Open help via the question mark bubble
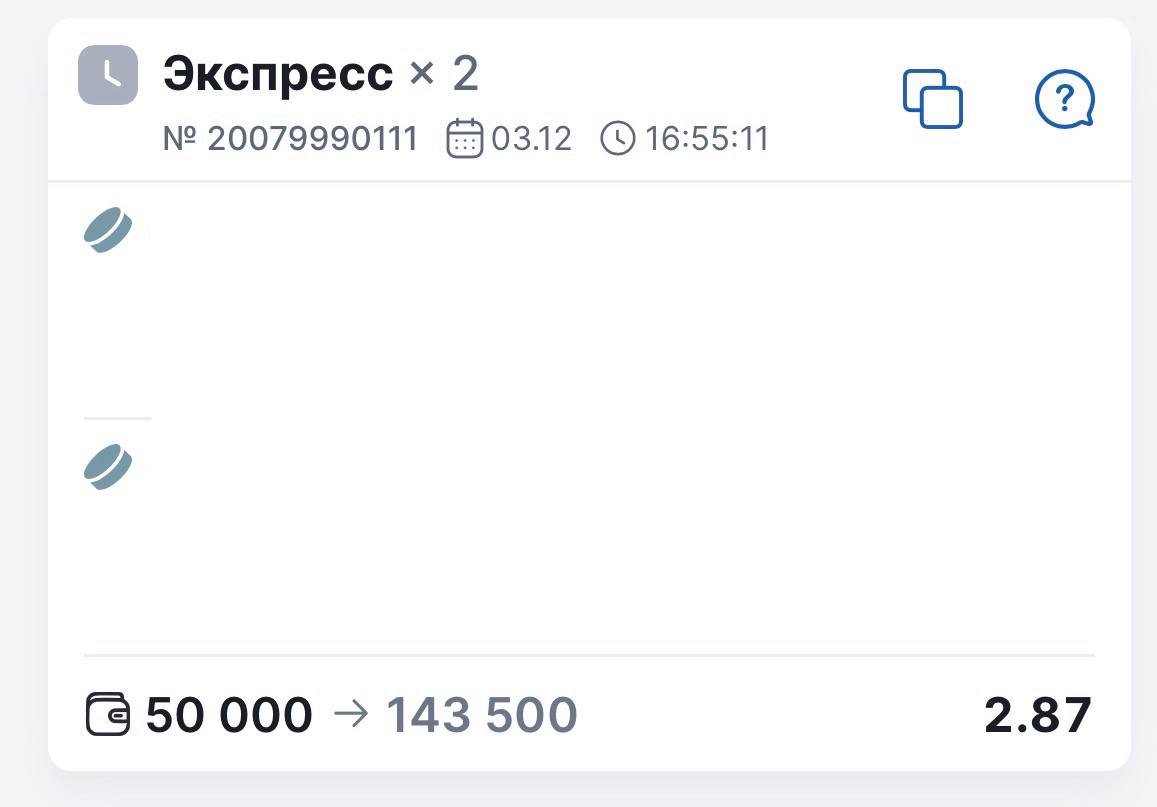 tap(1064, 99)
